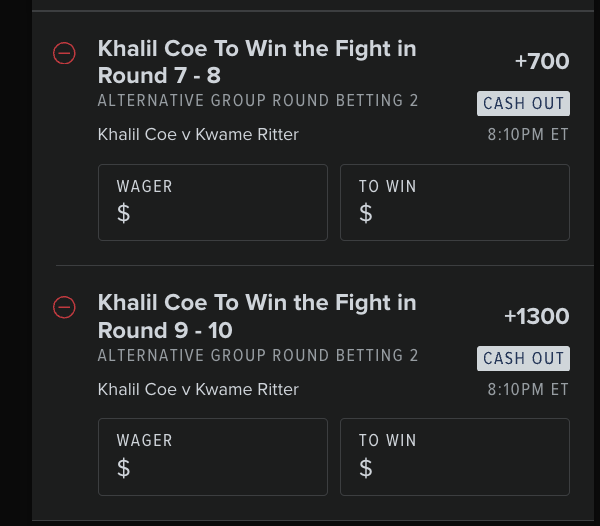Open the Khalil Coe Round 7 - 8 selection title
600x526 pixels.
pyautogui.click(x=256, y=62)
